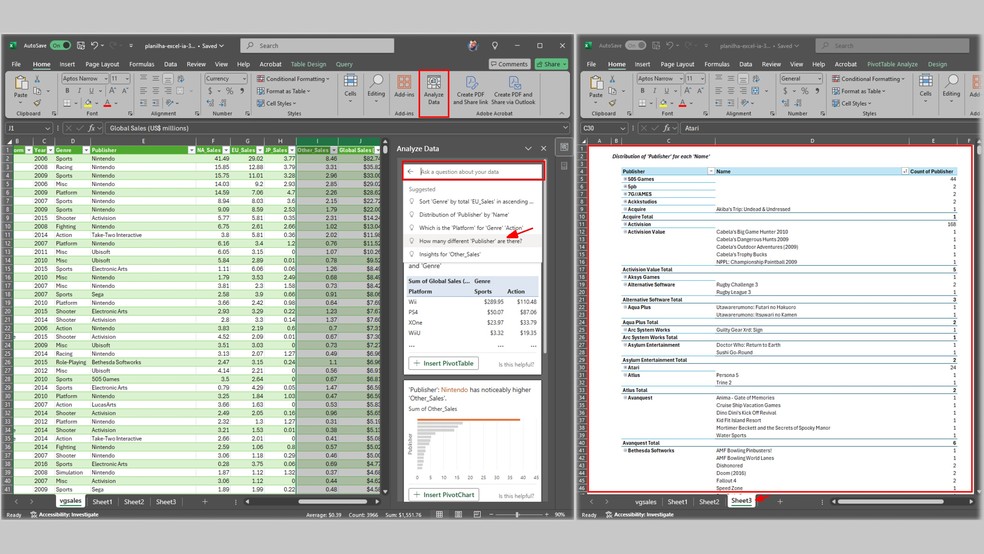984x554 pixels.
Task: Click the Insert PivotChart button
Action: [x=444, y=494]
